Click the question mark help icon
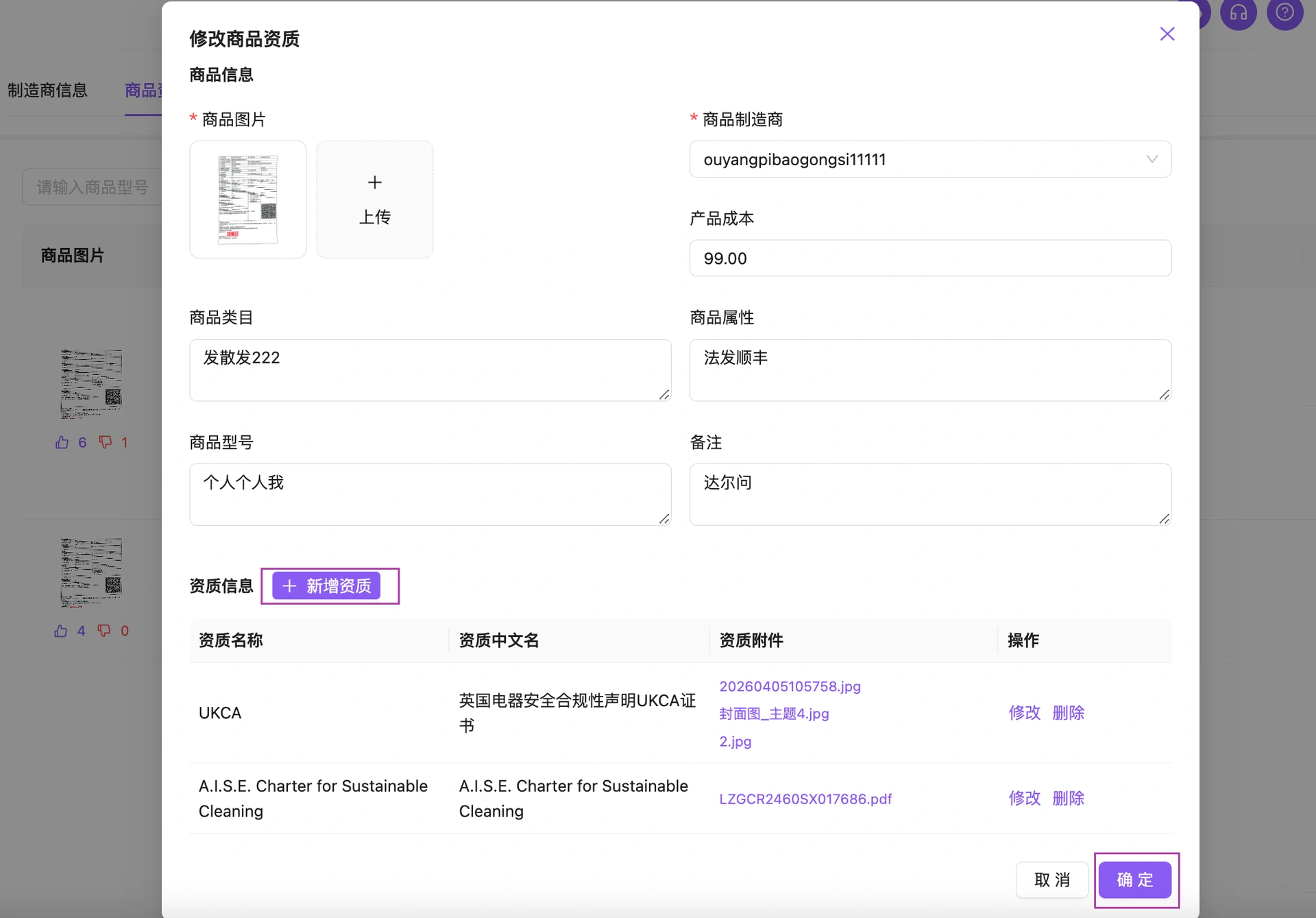Image resolution: width=1316 pixels, height=918 pixels. (x=1284, y=12)
